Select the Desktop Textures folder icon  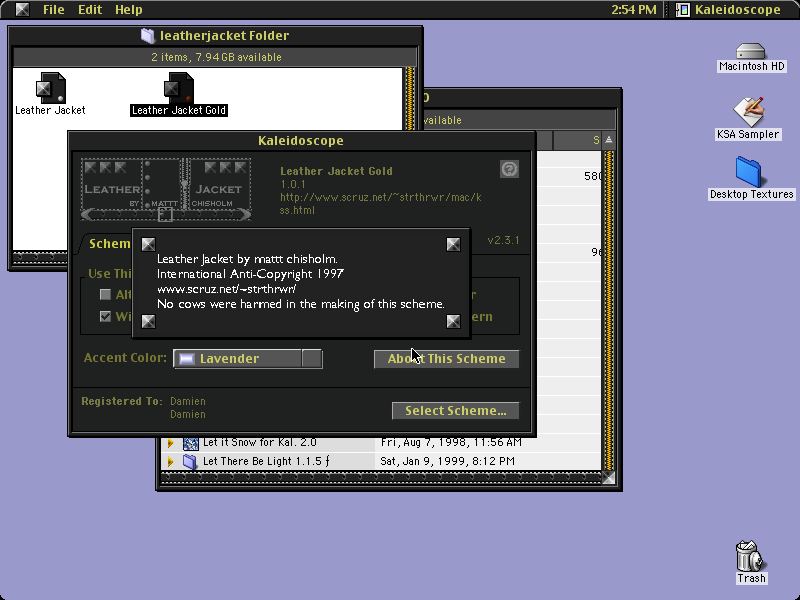click(748, 171)
